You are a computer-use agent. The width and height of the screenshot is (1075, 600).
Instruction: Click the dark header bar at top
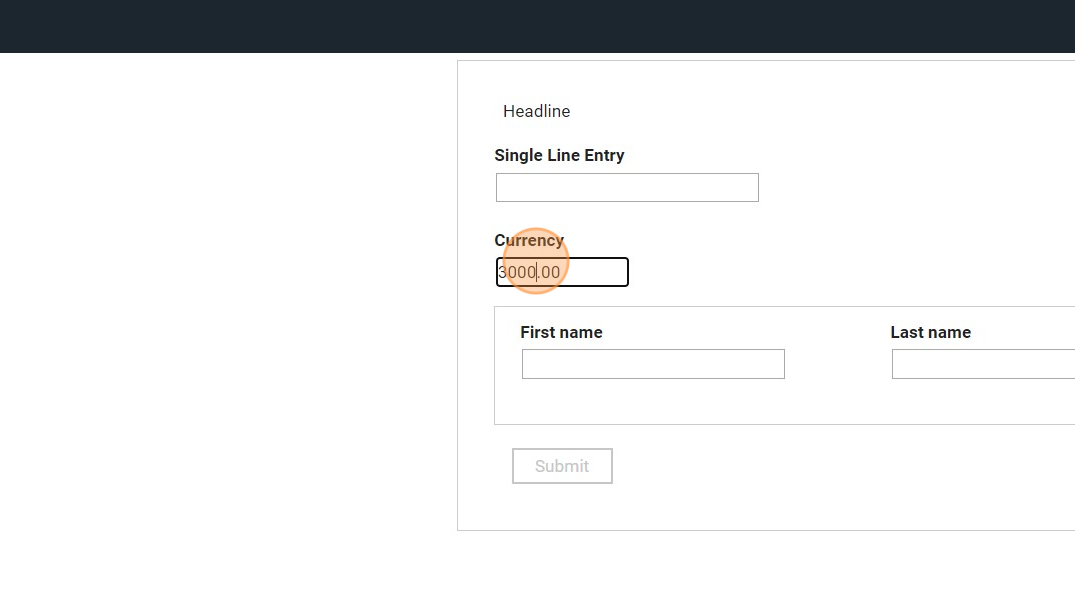click(537, 26)
